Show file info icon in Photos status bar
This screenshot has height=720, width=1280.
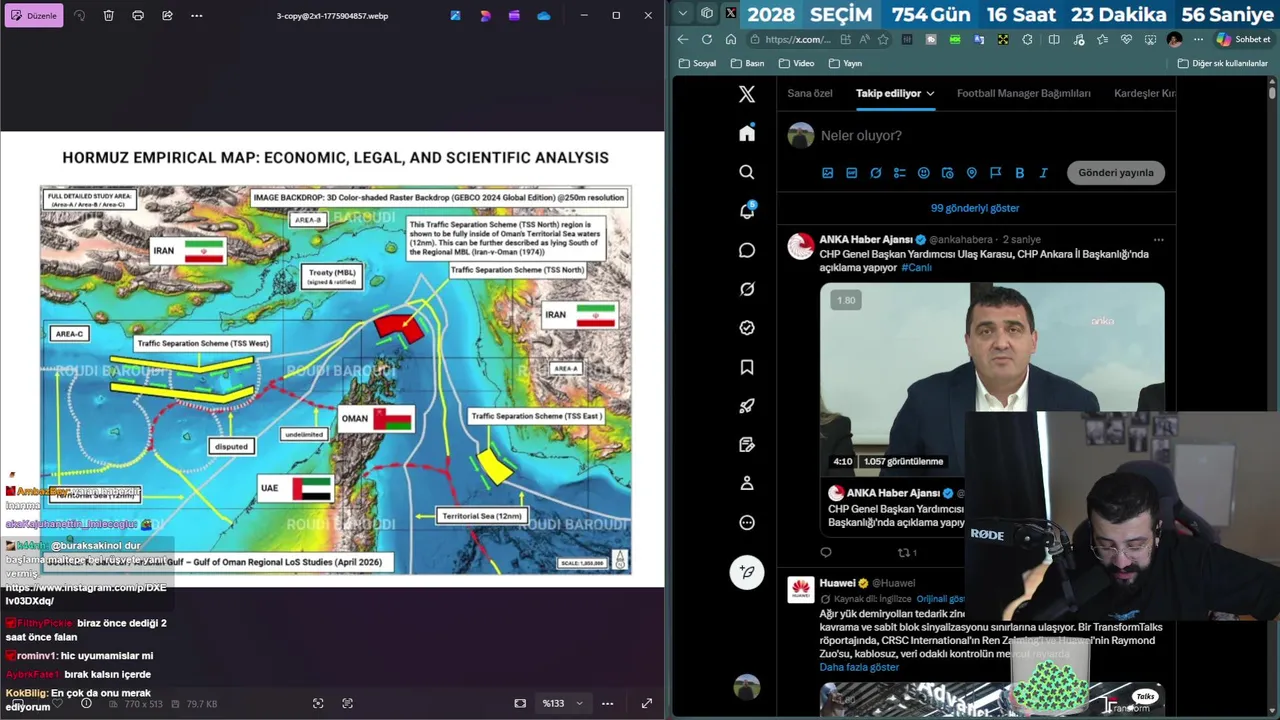[86, 703]
